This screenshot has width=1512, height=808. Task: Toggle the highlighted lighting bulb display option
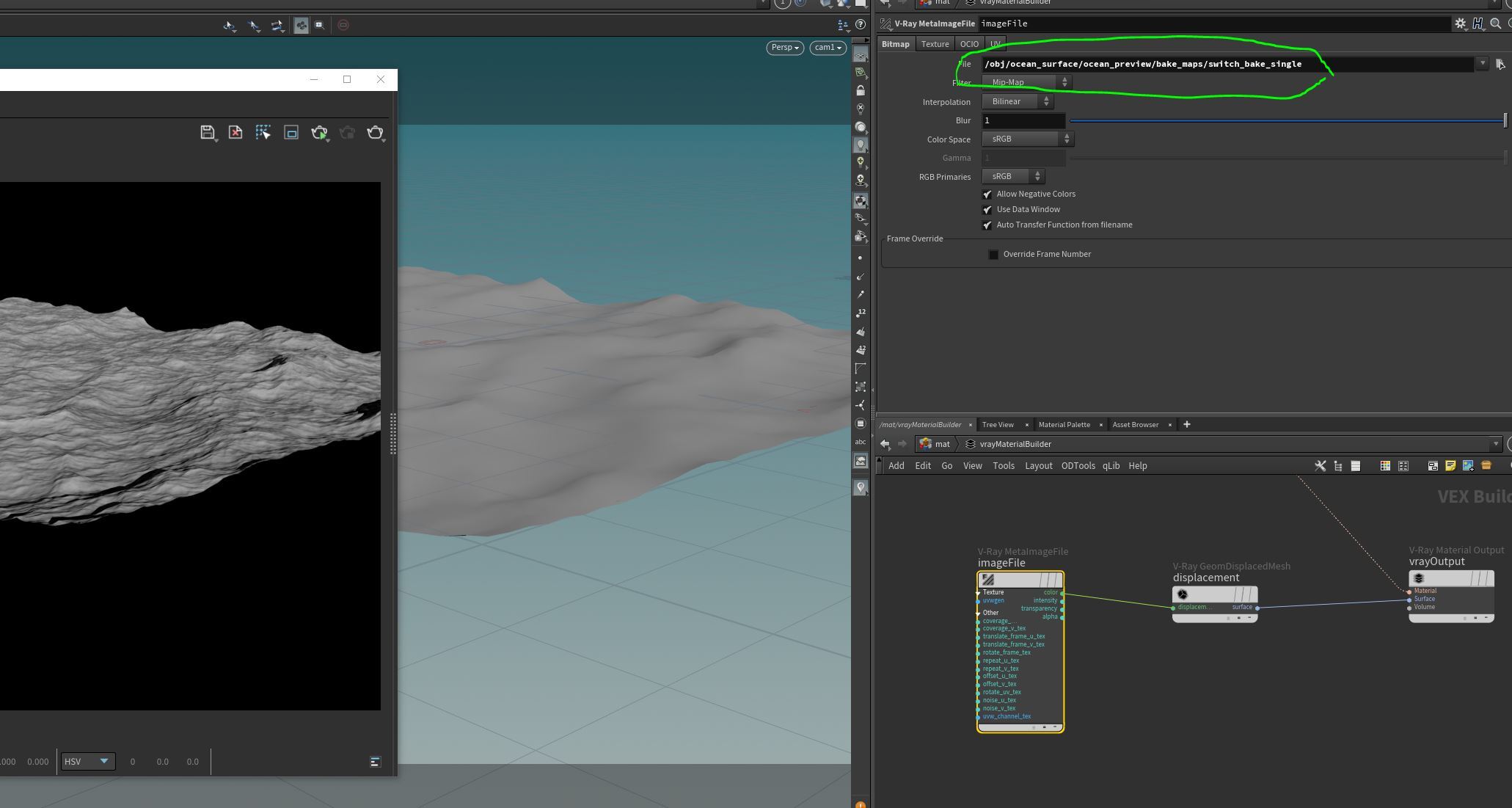861,145
